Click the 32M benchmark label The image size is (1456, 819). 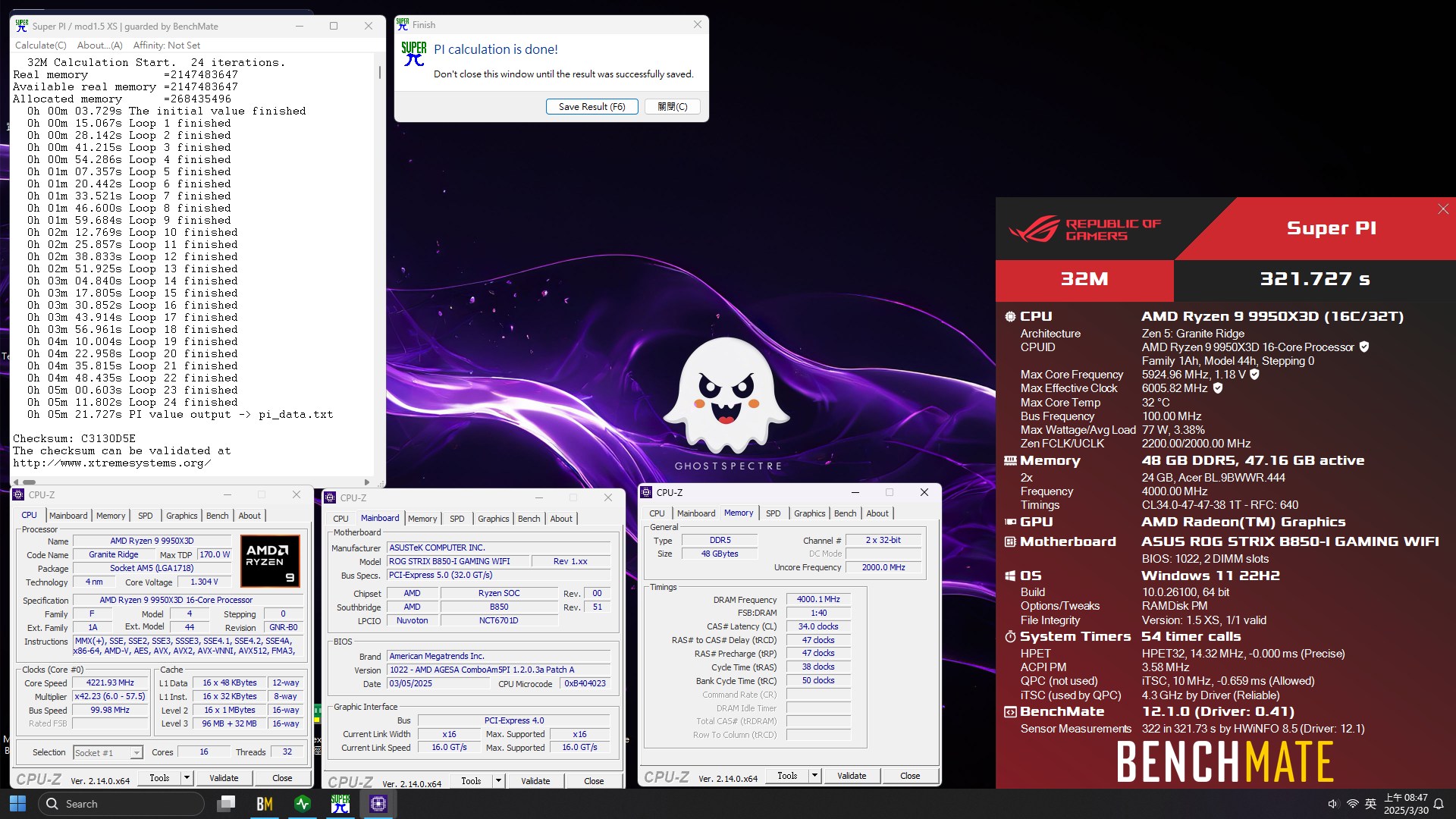[x=1084, y=279]
